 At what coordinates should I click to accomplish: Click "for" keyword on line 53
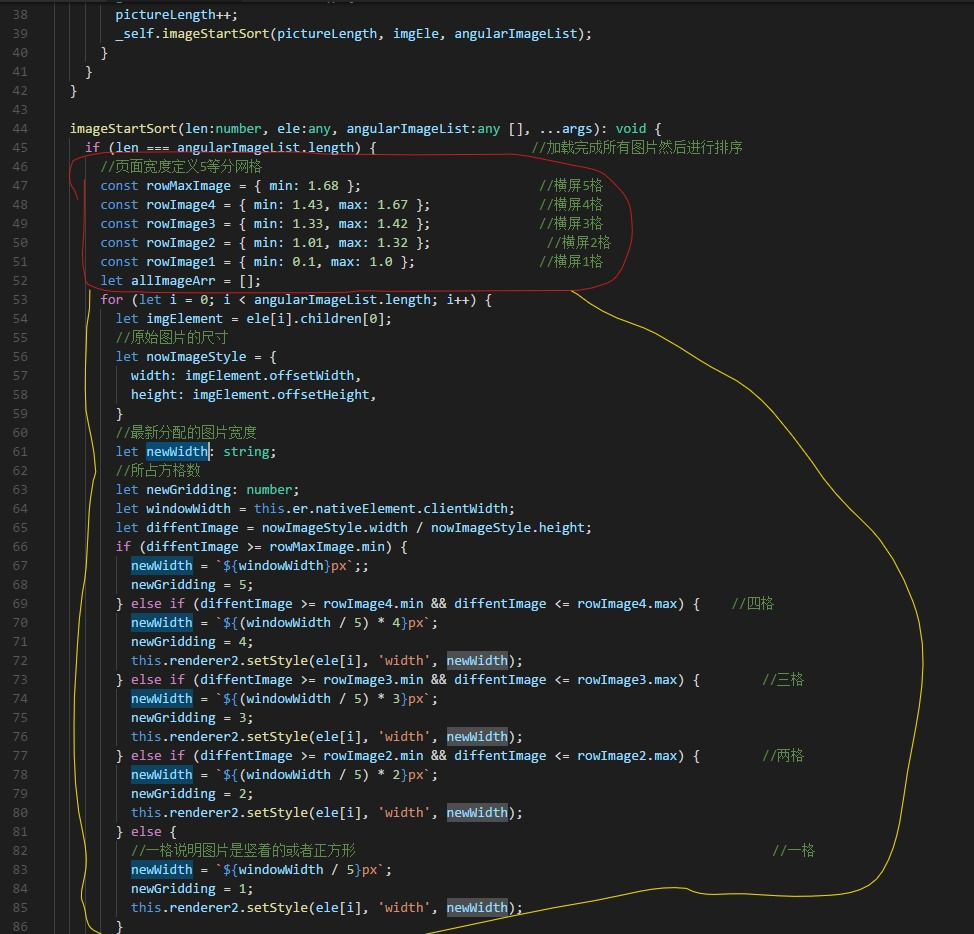click(x=112, y=299)
